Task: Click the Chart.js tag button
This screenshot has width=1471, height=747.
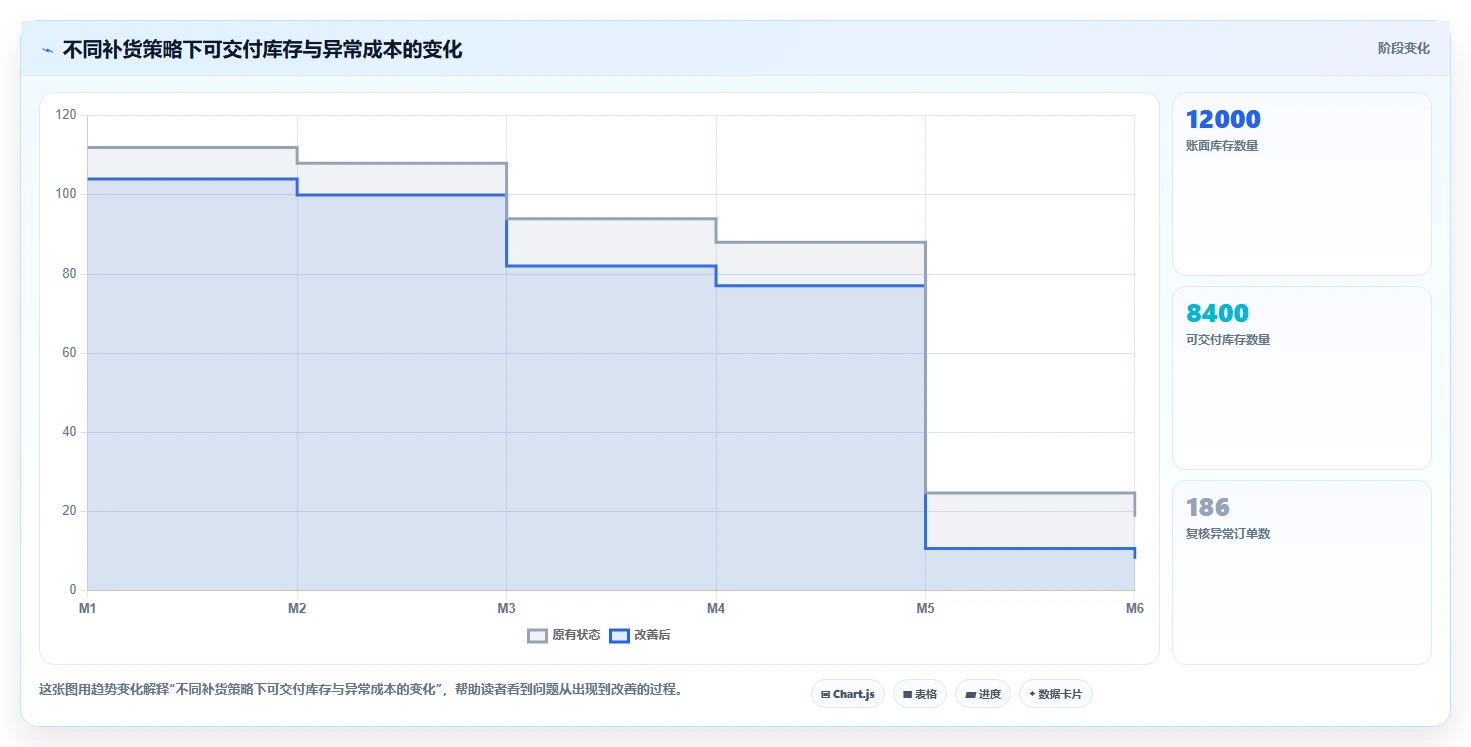Action: click(848, 694)
